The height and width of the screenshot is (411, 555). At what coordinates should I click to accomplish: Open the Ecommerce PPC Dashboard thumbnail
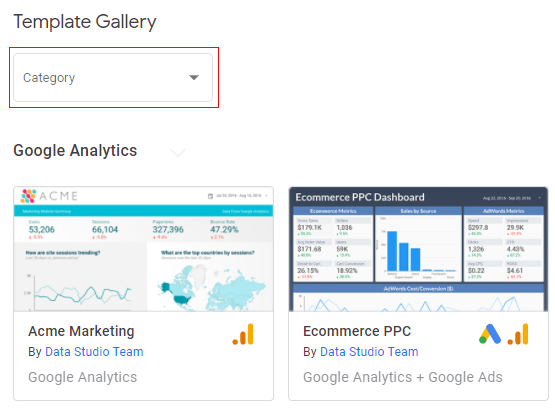[x=418, y=249]
